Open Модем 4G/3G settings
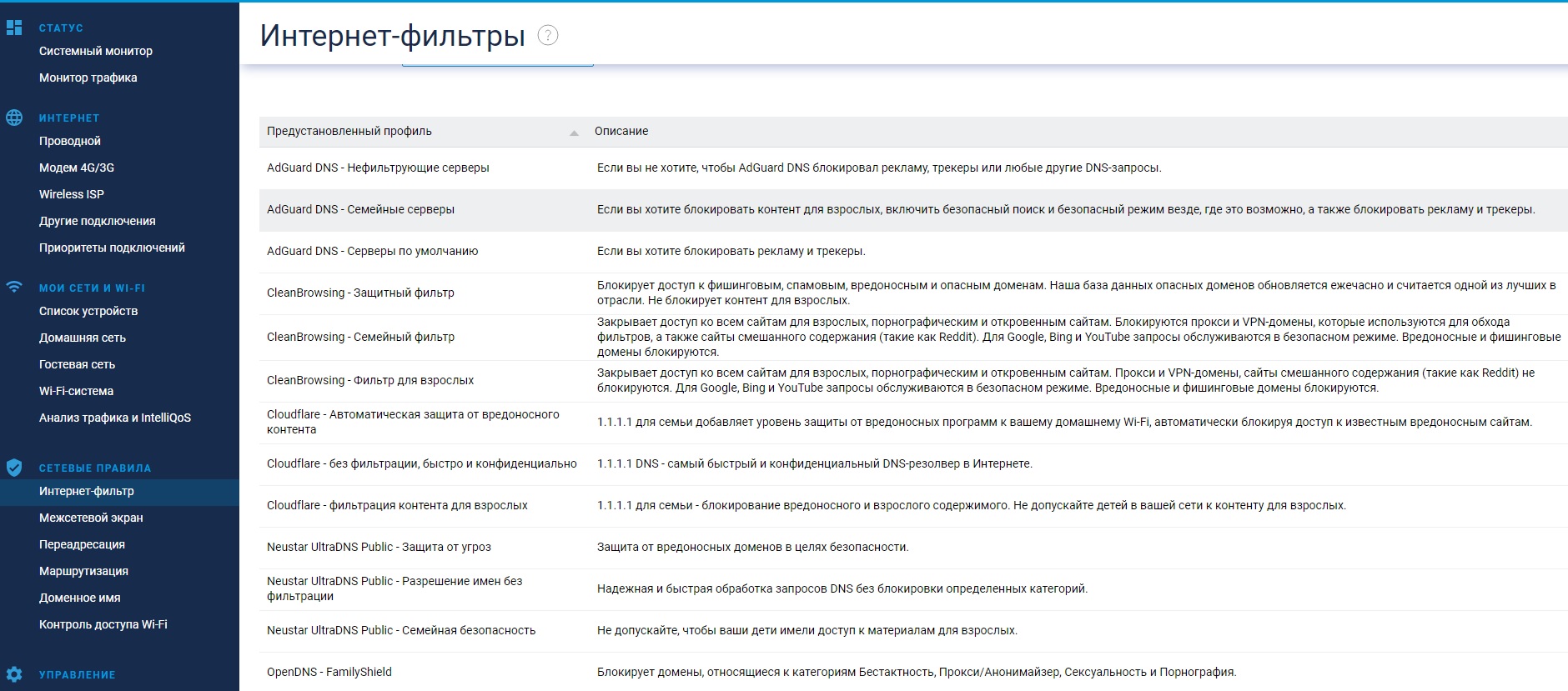 (76, 168)
